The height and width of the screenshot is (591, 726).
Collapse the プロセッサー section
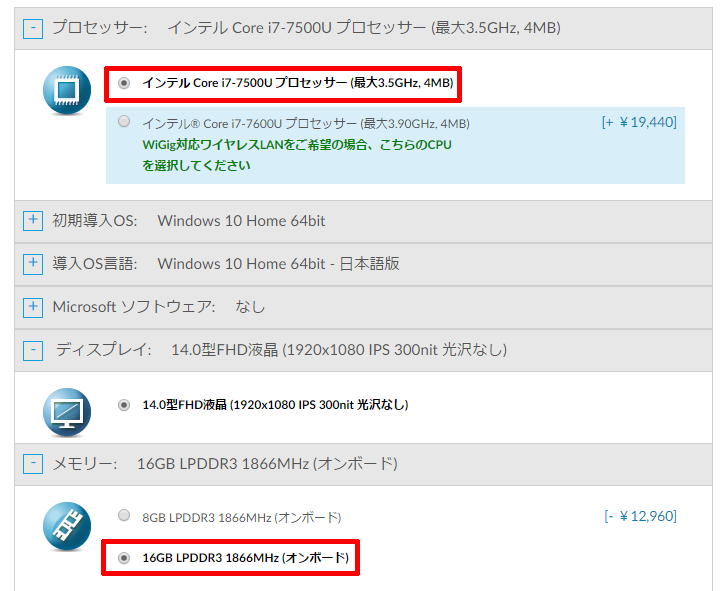[x=33, y=29]
